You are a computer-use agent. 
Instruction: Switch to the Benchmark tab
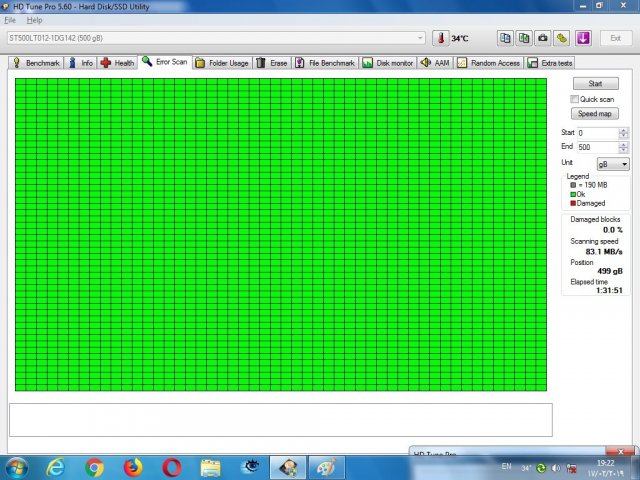(37, 62)
